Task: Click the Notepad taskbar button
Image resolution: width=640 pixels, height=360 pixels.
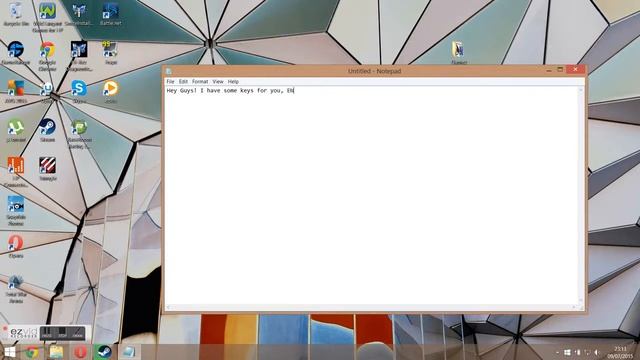Action: pos(128,352)
